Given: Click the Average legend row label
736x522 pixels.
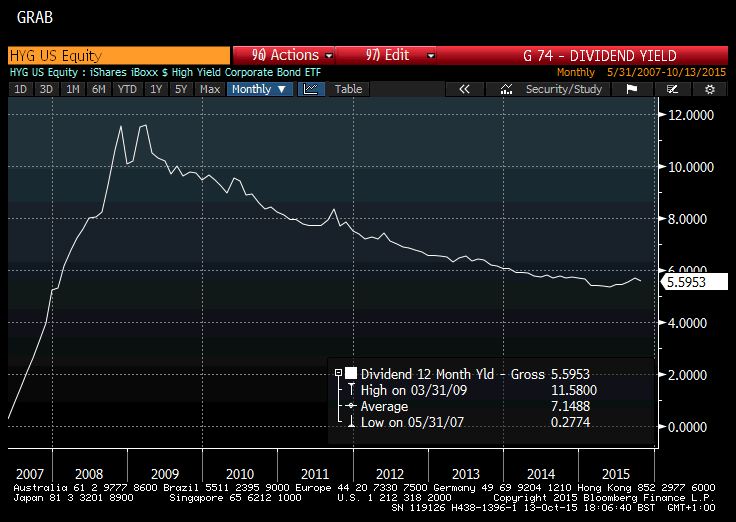Looking at the screenshot, I should tap(384, 406).
